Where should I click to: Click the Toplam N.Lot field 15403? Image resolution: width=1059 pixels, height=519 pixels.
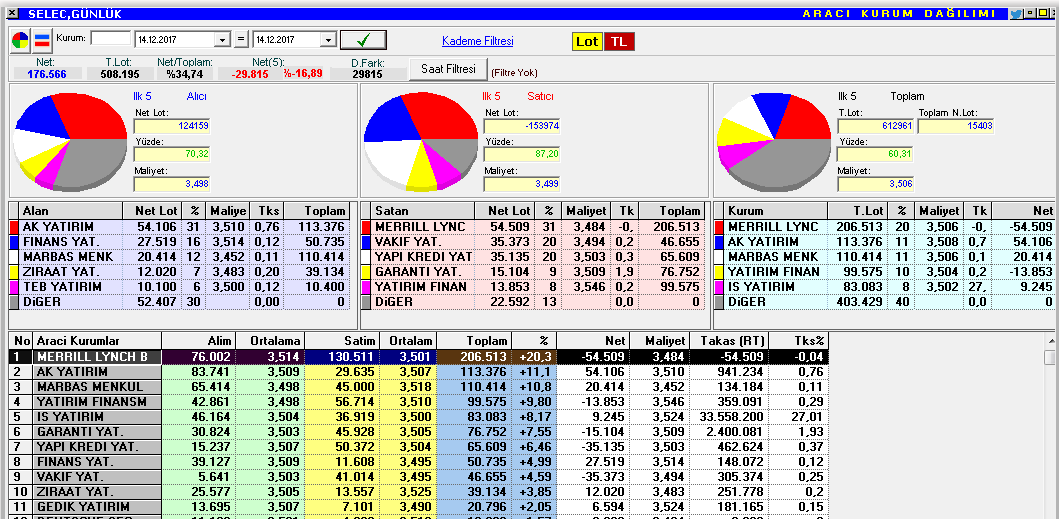coord(956,126)
